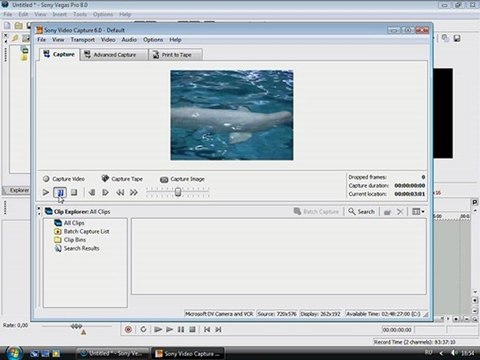This screenshot has width=480, height=360.
Task: Click Open folder icon in Vegas toolbar
Action: pos(19,26)
